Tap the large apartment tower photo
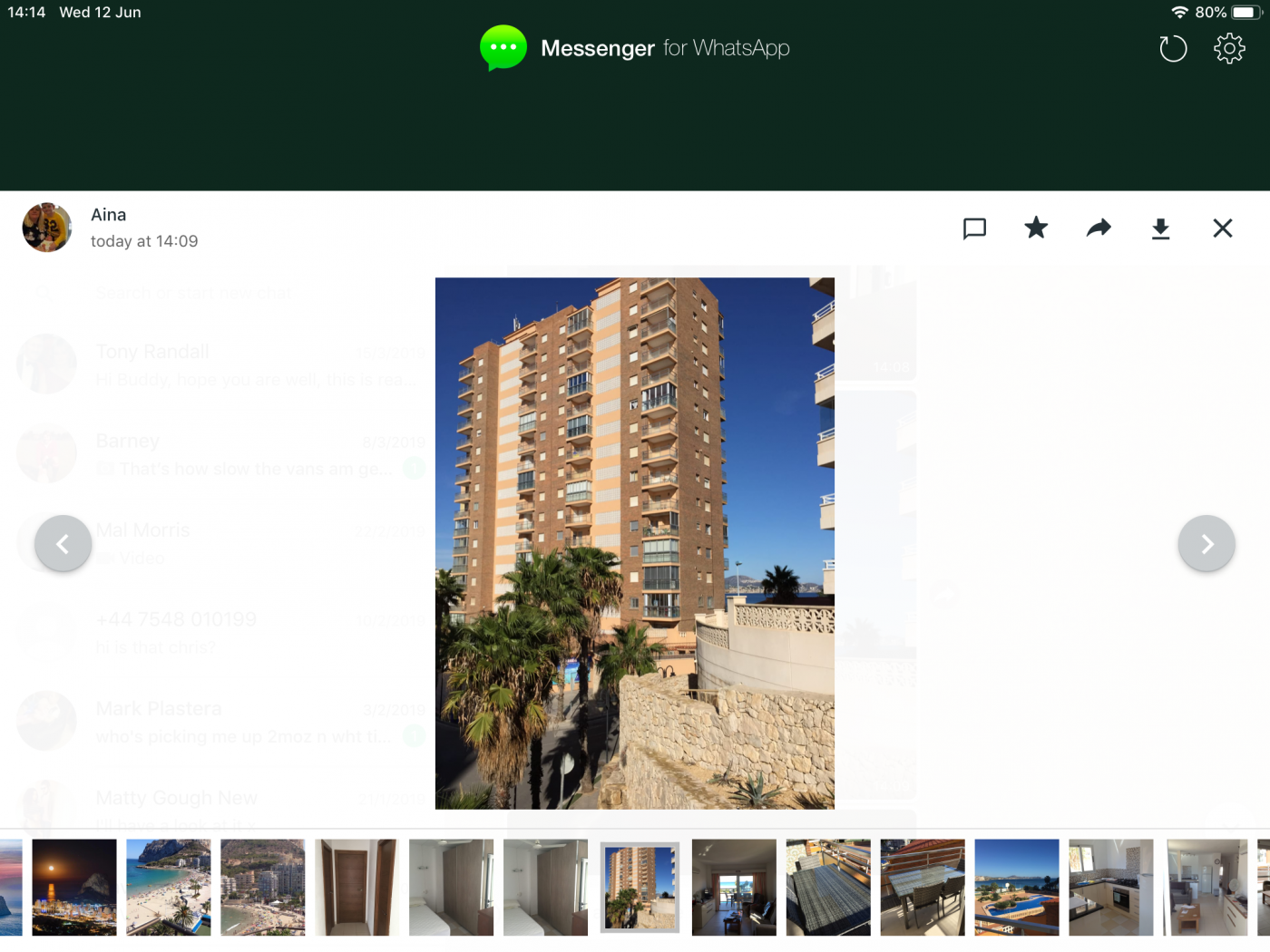The height and width of the screenshot is (952, 1270). coord(635,543)
